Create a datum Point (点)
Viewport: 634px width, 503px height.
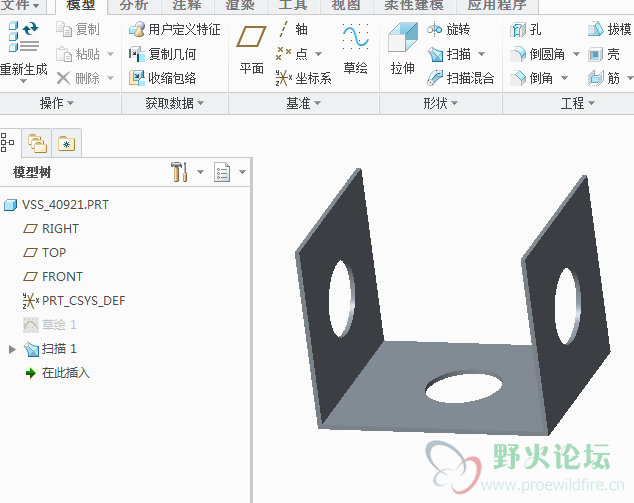(292, 54)
